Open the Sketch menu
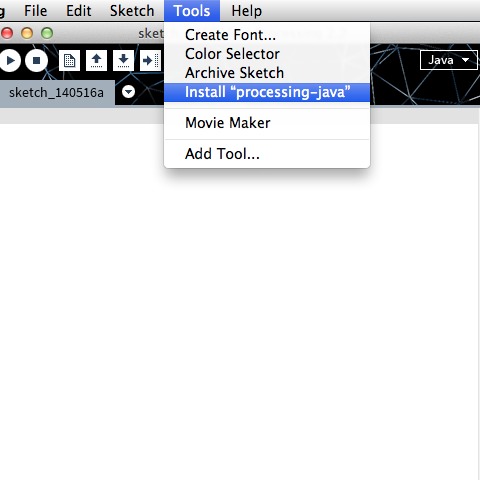This screenshot has width=480, height=480. tap(132, 11)
